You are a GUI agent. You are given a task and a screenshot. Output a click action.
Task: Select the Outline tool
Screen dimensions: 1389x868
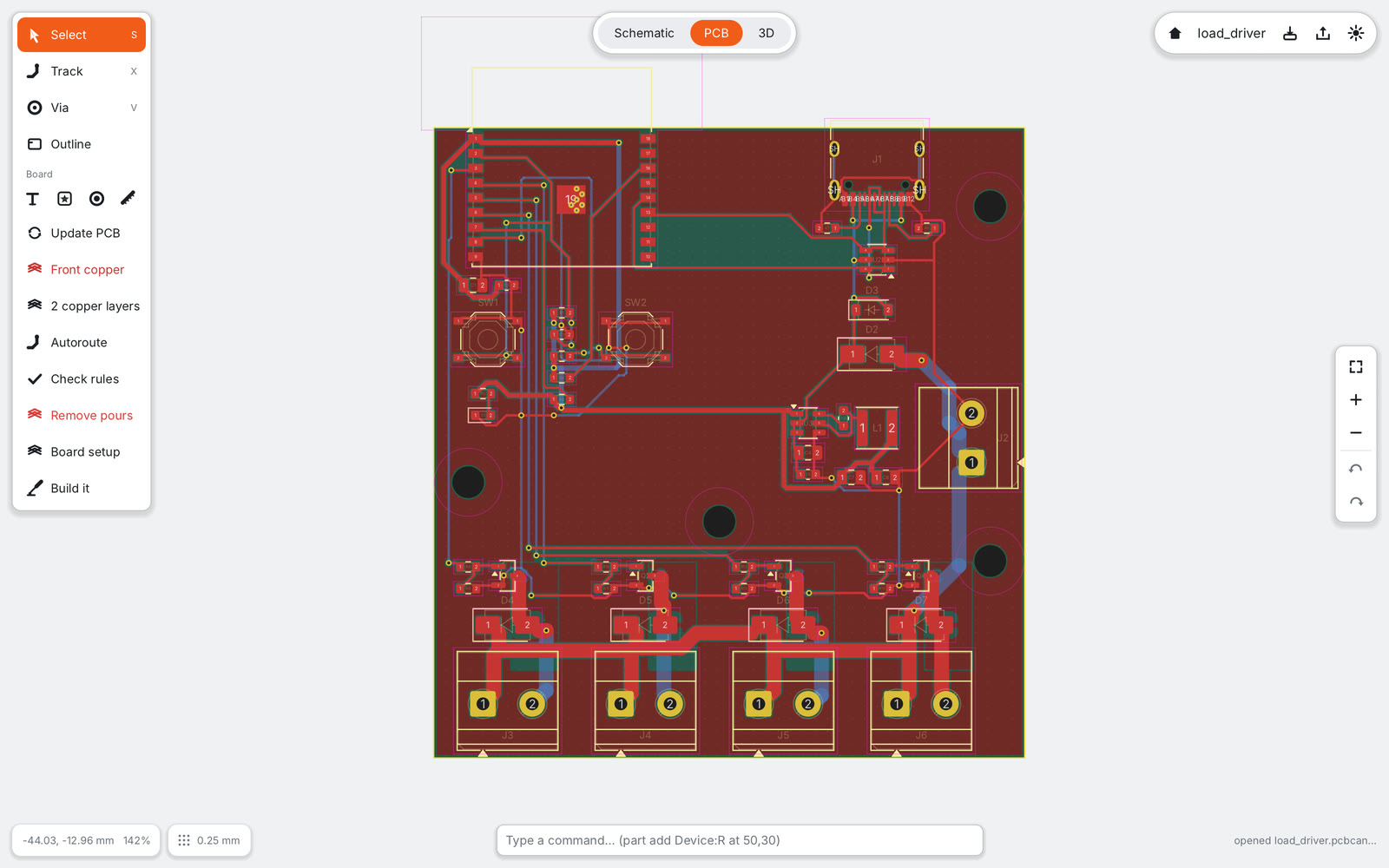point(82,144)
